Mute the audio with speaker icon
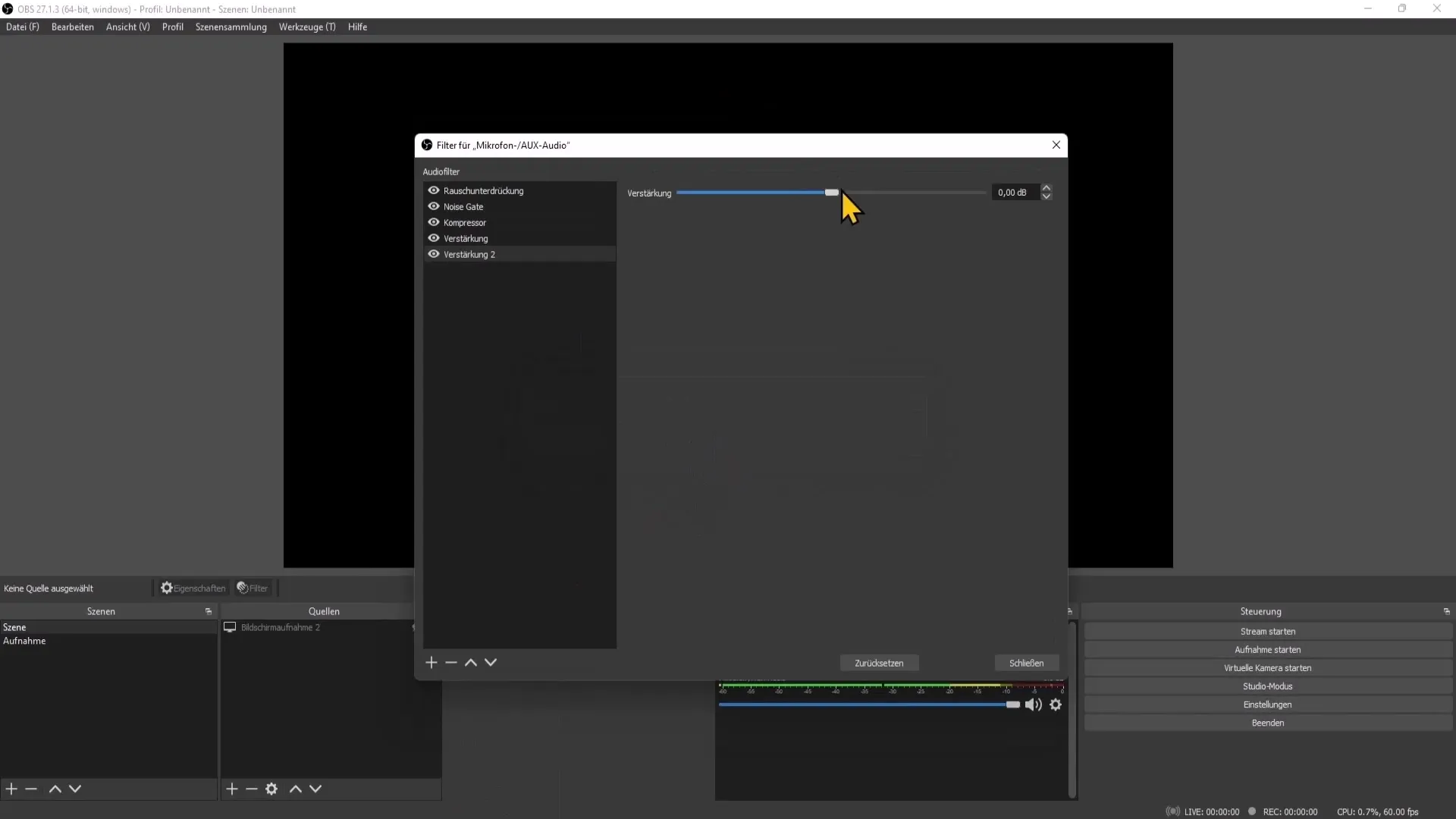 tap(1033, 704)
